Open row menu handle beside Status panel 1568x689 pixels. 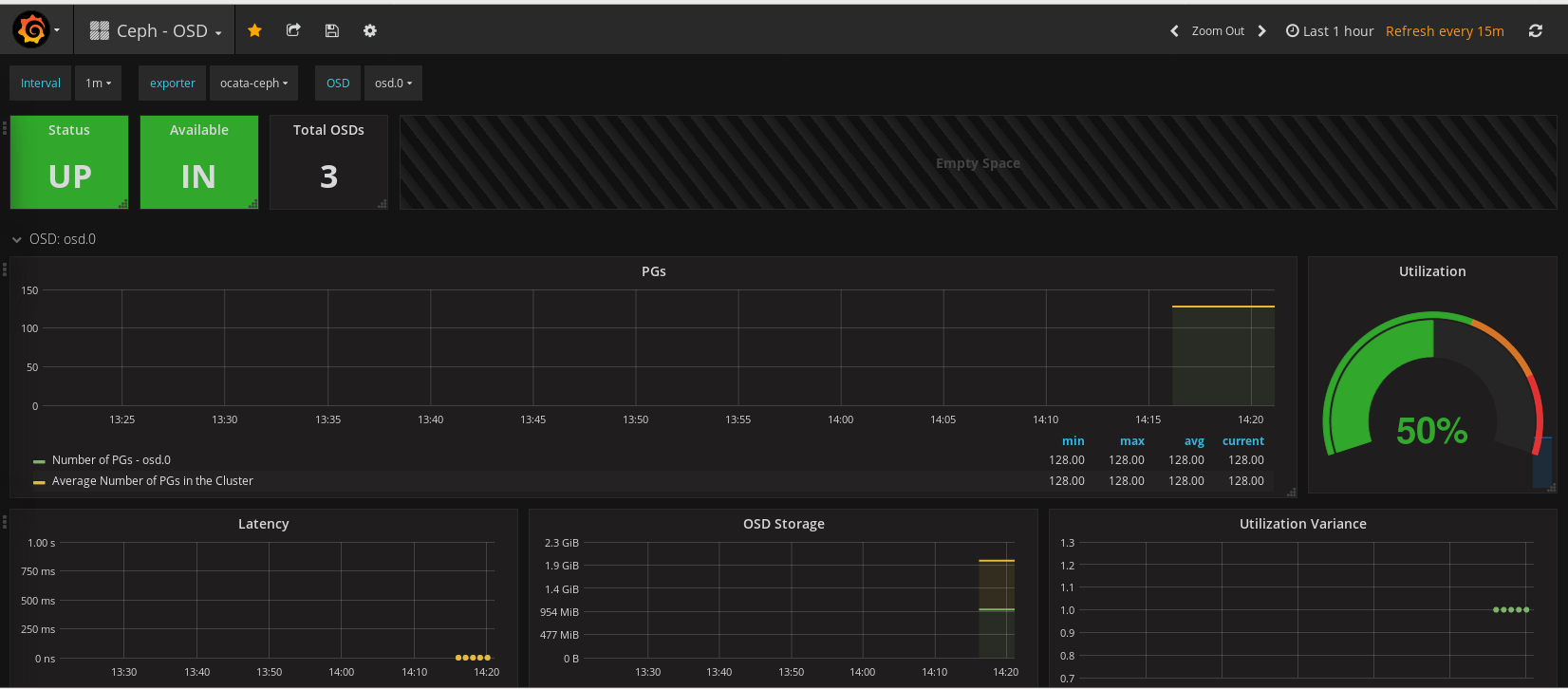tap(5, 126)
